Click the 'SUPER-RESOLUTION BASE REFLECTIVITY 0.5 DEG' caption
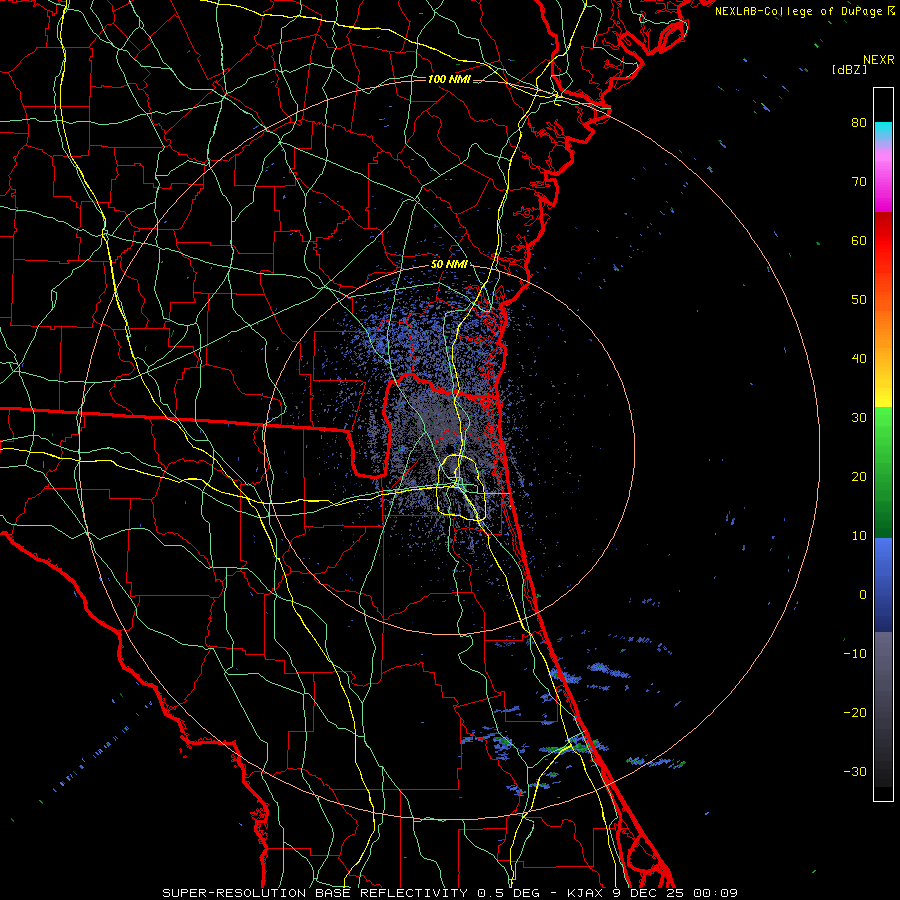The width and height of the screenshot is (900, 900). [x=351, y=893]
